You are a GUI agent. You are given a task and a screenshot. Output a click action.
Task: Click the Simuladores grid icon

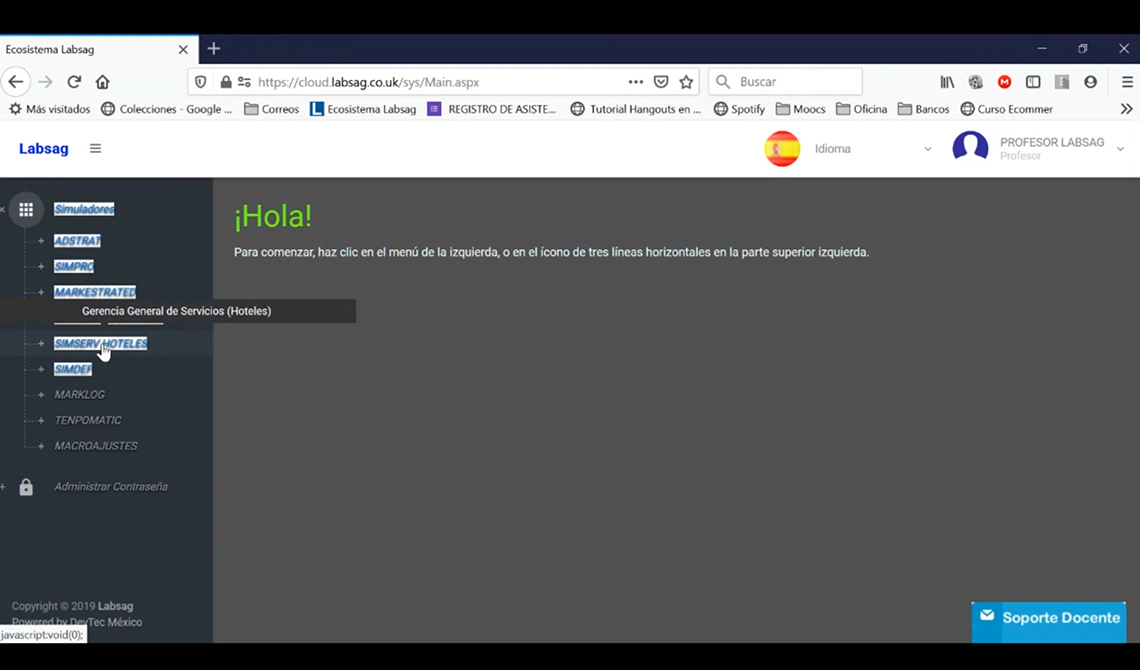pyautogui.click(x=26, y=209)
